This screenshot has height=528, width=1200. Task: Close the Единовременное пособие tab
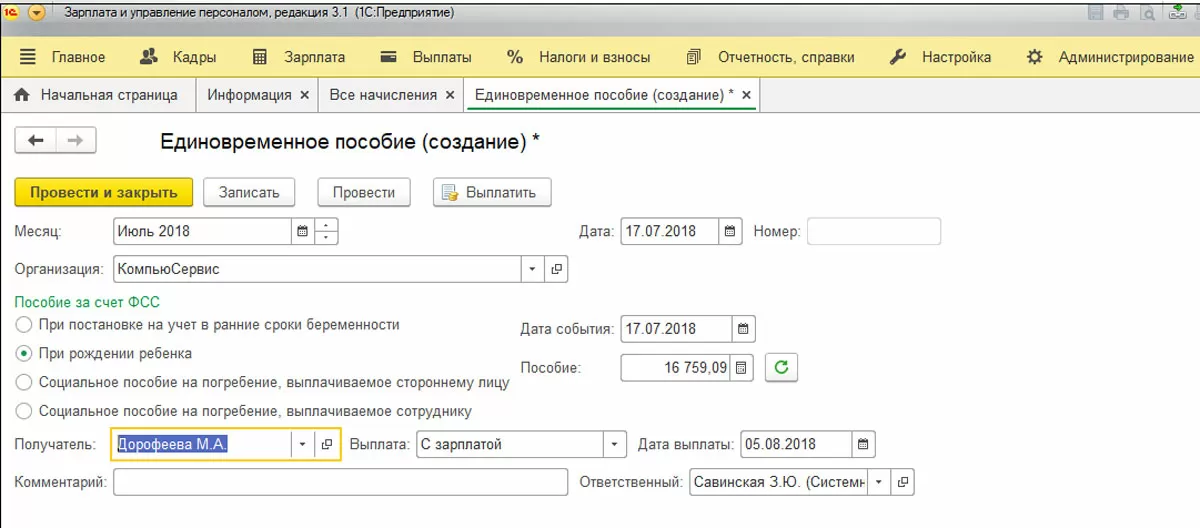(x=746, y=95)
